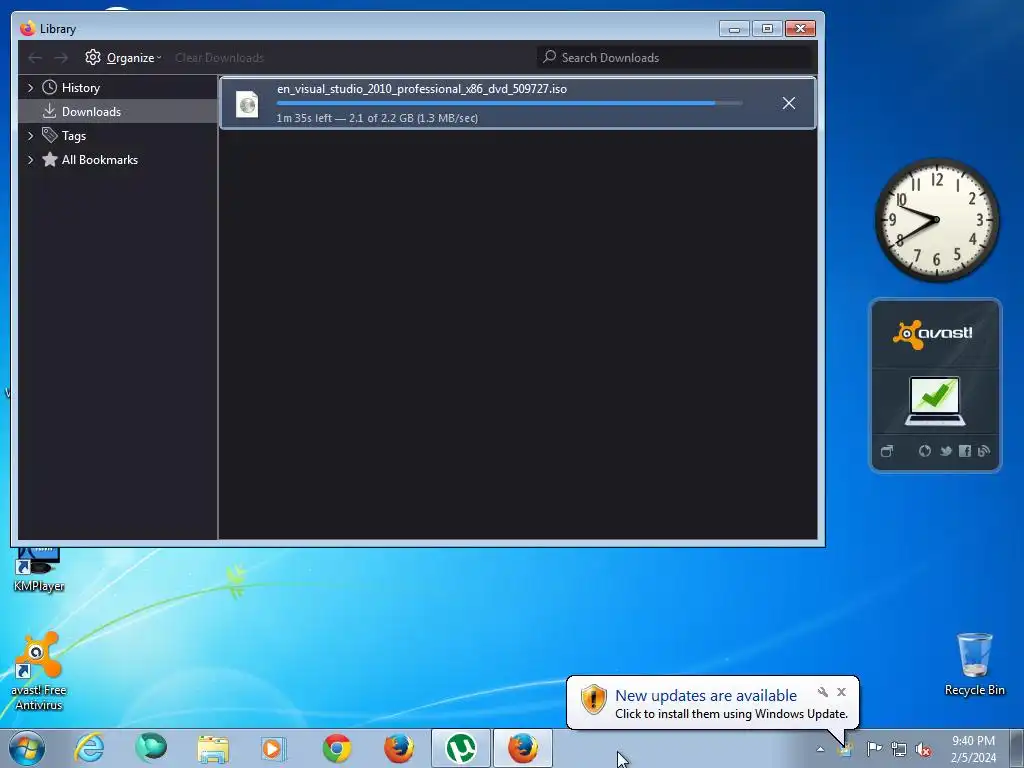
Task: Click the avast! logo in gadget
Action: pos(933,334)
